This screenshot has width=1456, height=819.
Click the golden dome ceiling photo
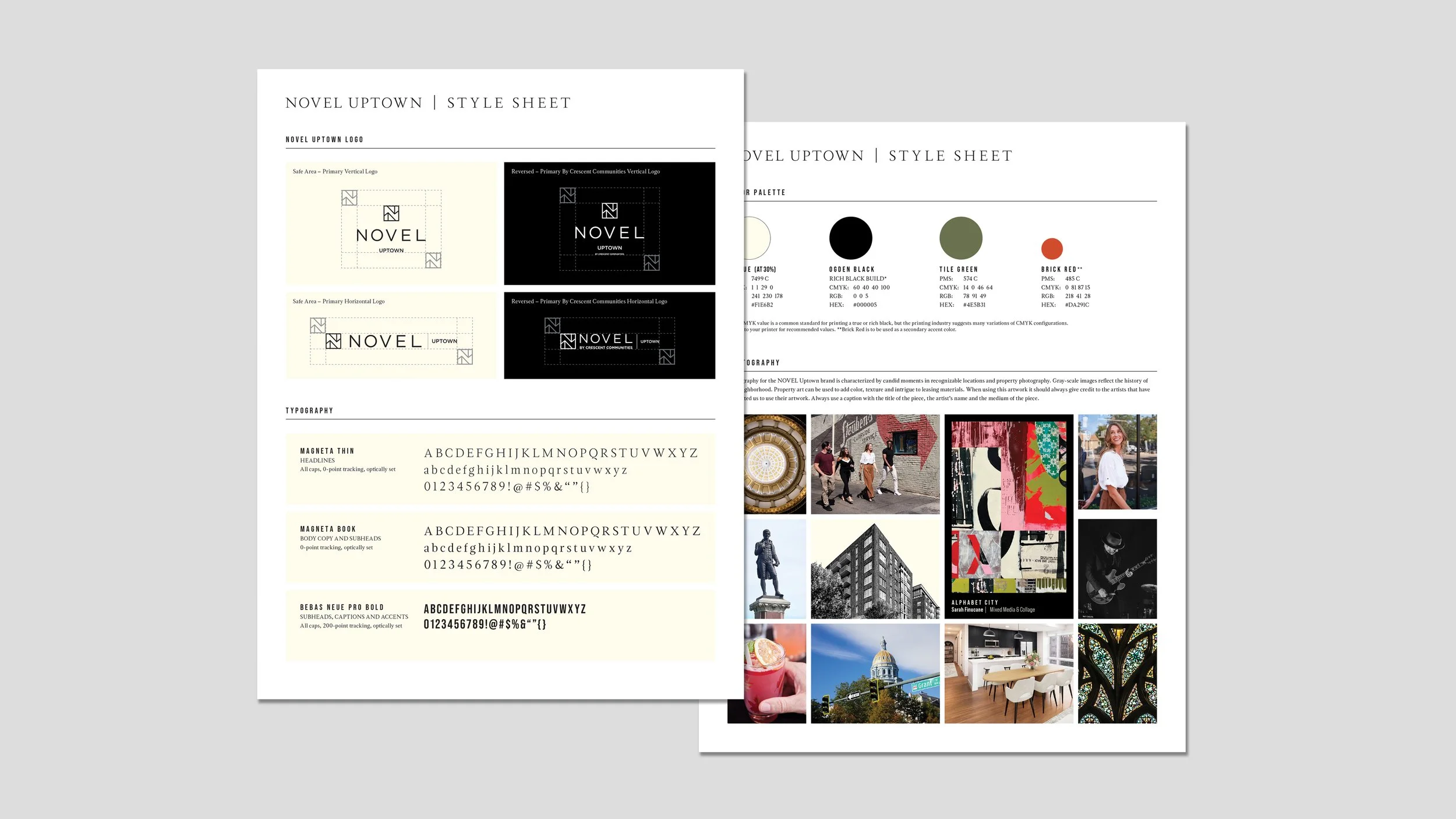[x=775, y=464]
